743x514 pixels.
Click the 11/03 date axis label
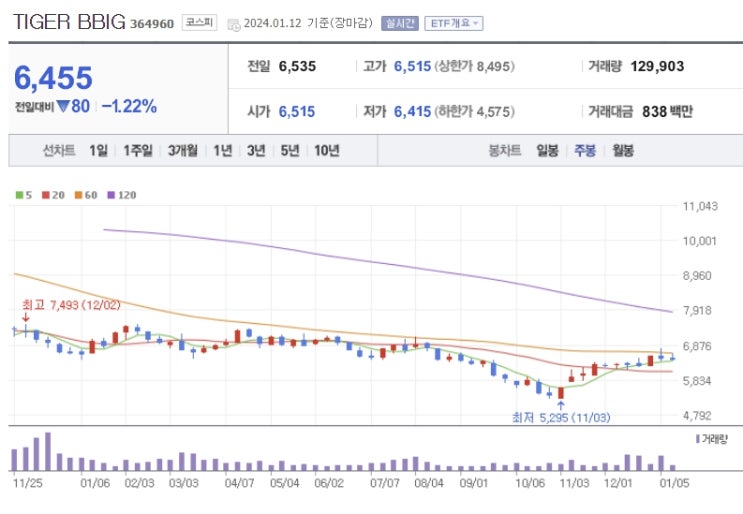click(575, 483)
